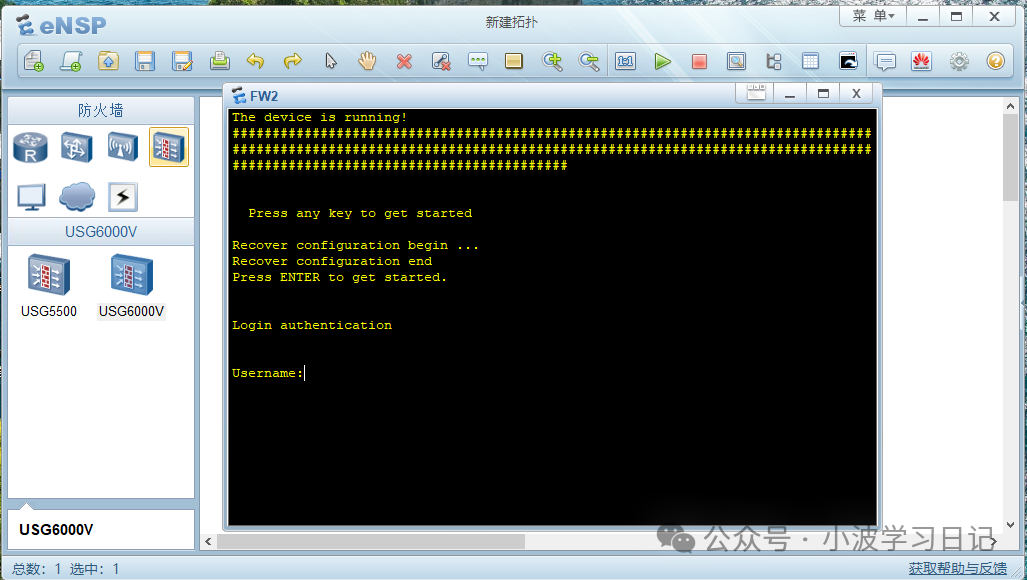
Task: Click the canvas scroll-up arrow
Action: [x=1010, y=106]
